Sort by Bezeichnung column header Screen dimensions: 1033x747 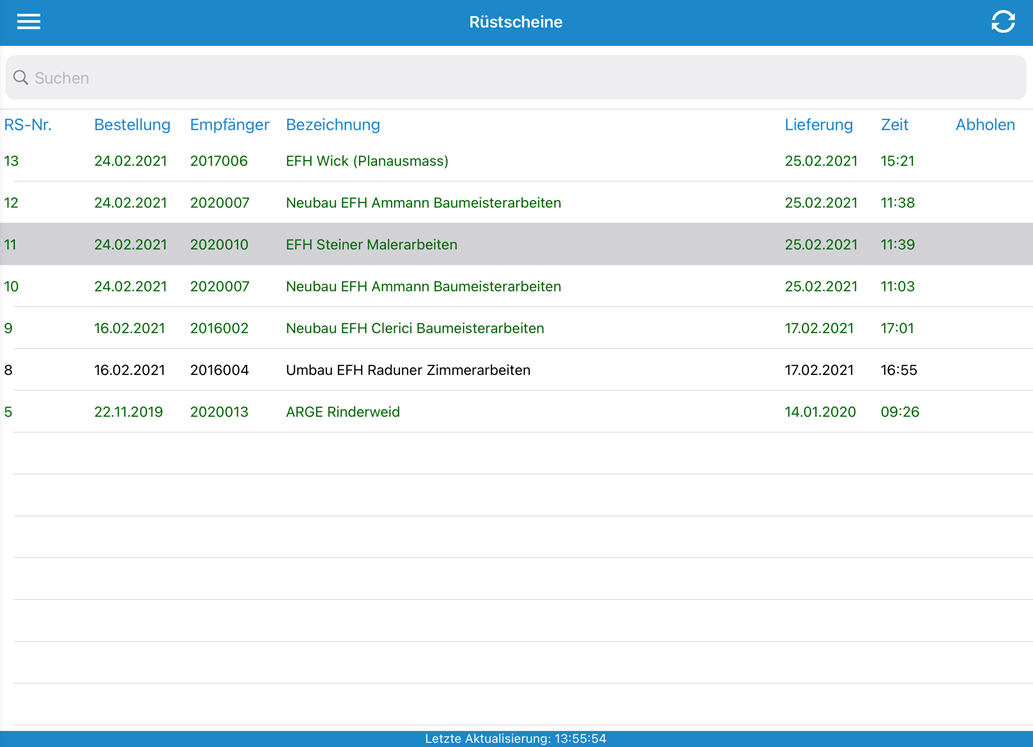click(333, 124)
